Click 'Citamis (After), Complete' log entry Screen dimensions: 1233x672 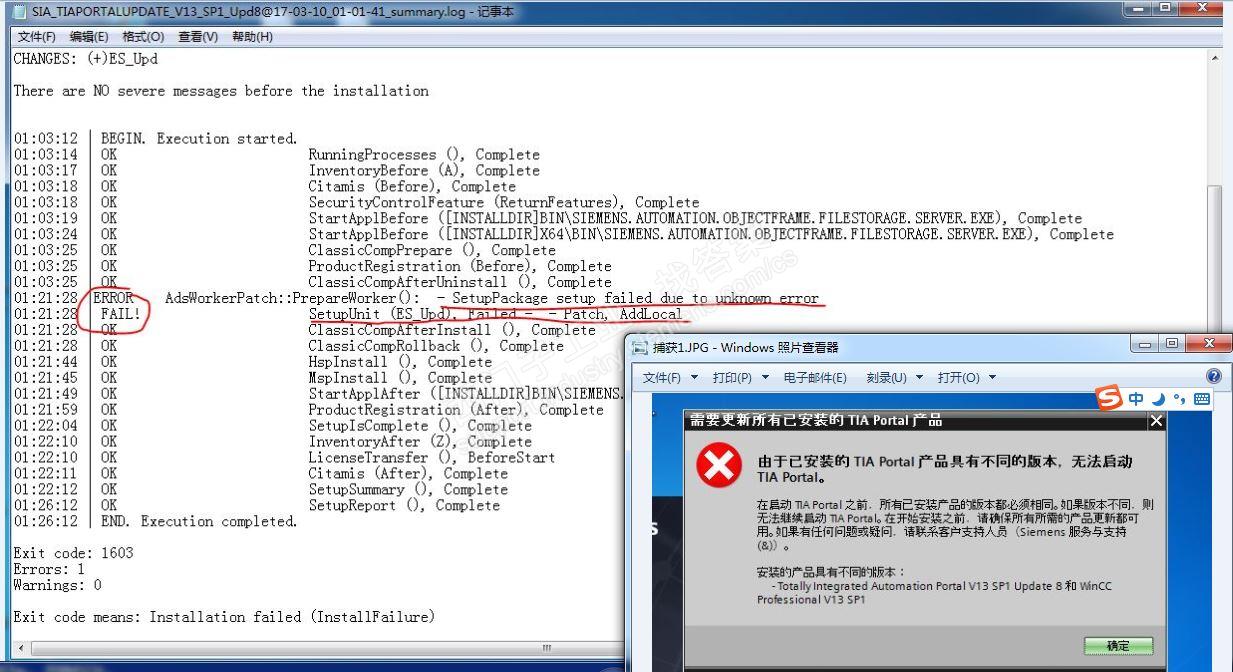[408, 474]
